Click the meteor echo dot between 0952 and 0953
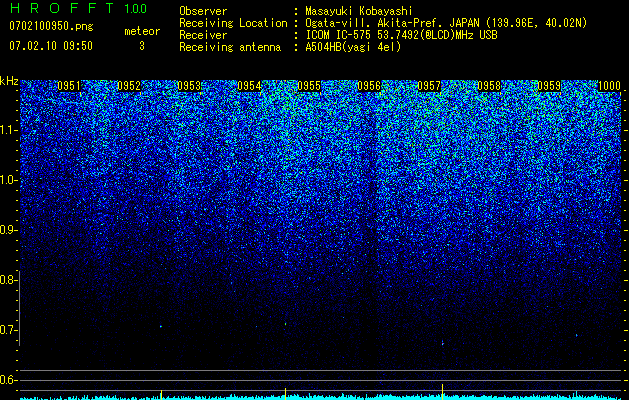This screenshot has height=400, width=629. pyautogui.click(x=161, y=326)
